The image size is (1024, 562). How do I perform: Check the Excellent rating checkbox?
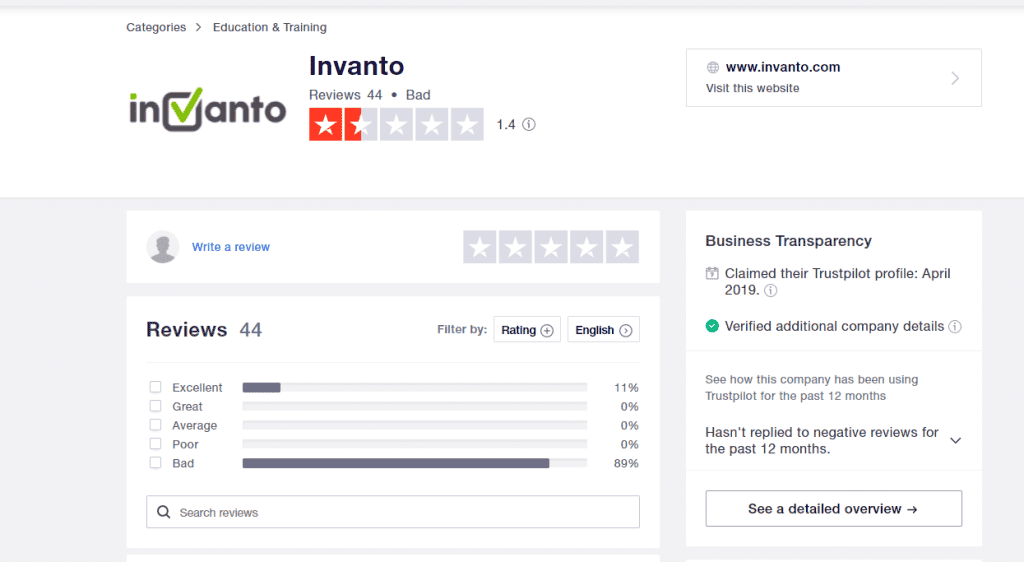(x=155, y=387)
